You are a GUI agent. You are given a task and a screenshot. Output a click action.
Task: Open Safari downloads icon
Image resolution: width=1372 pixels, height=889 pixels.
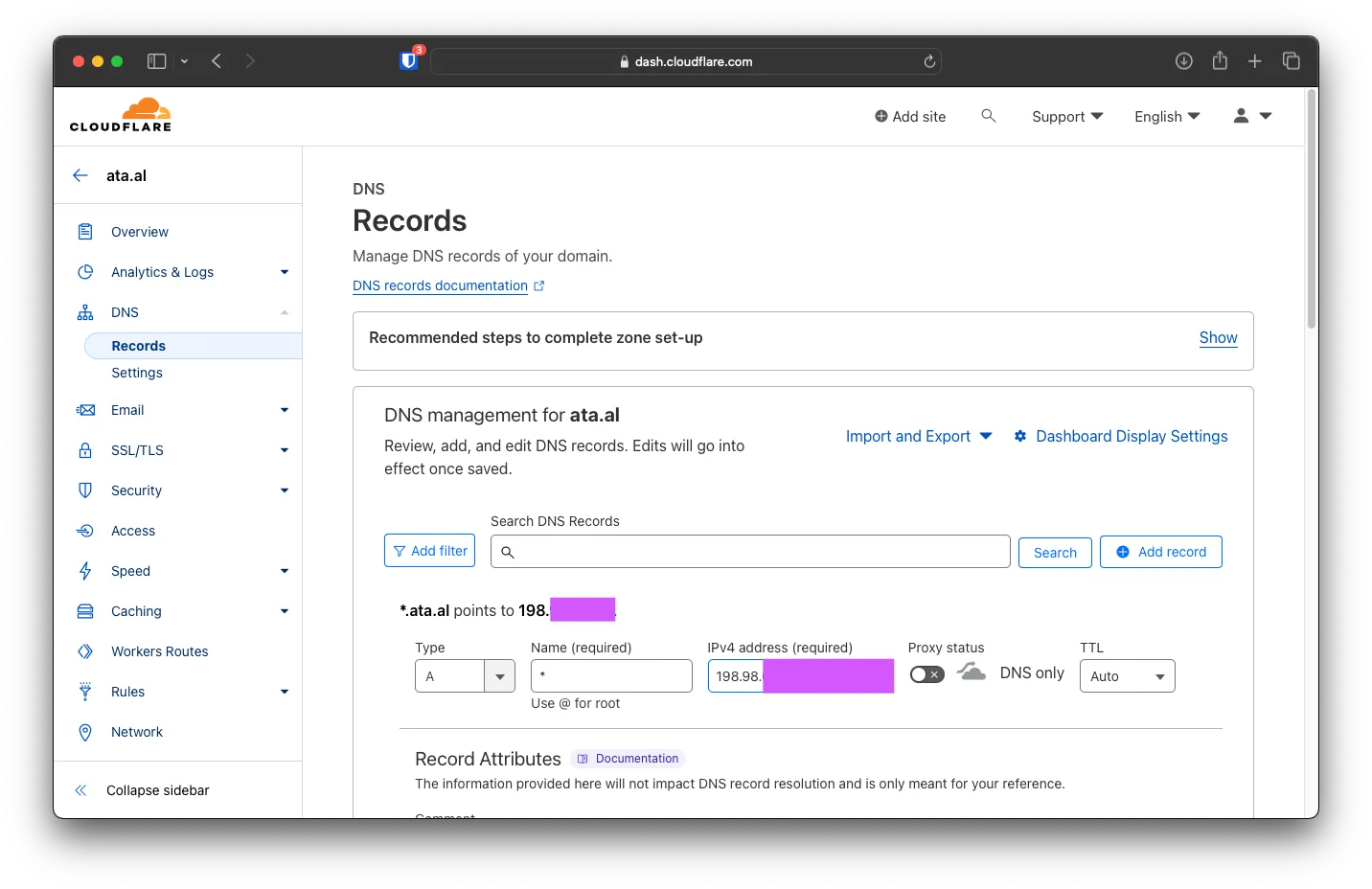(1184, 61)
